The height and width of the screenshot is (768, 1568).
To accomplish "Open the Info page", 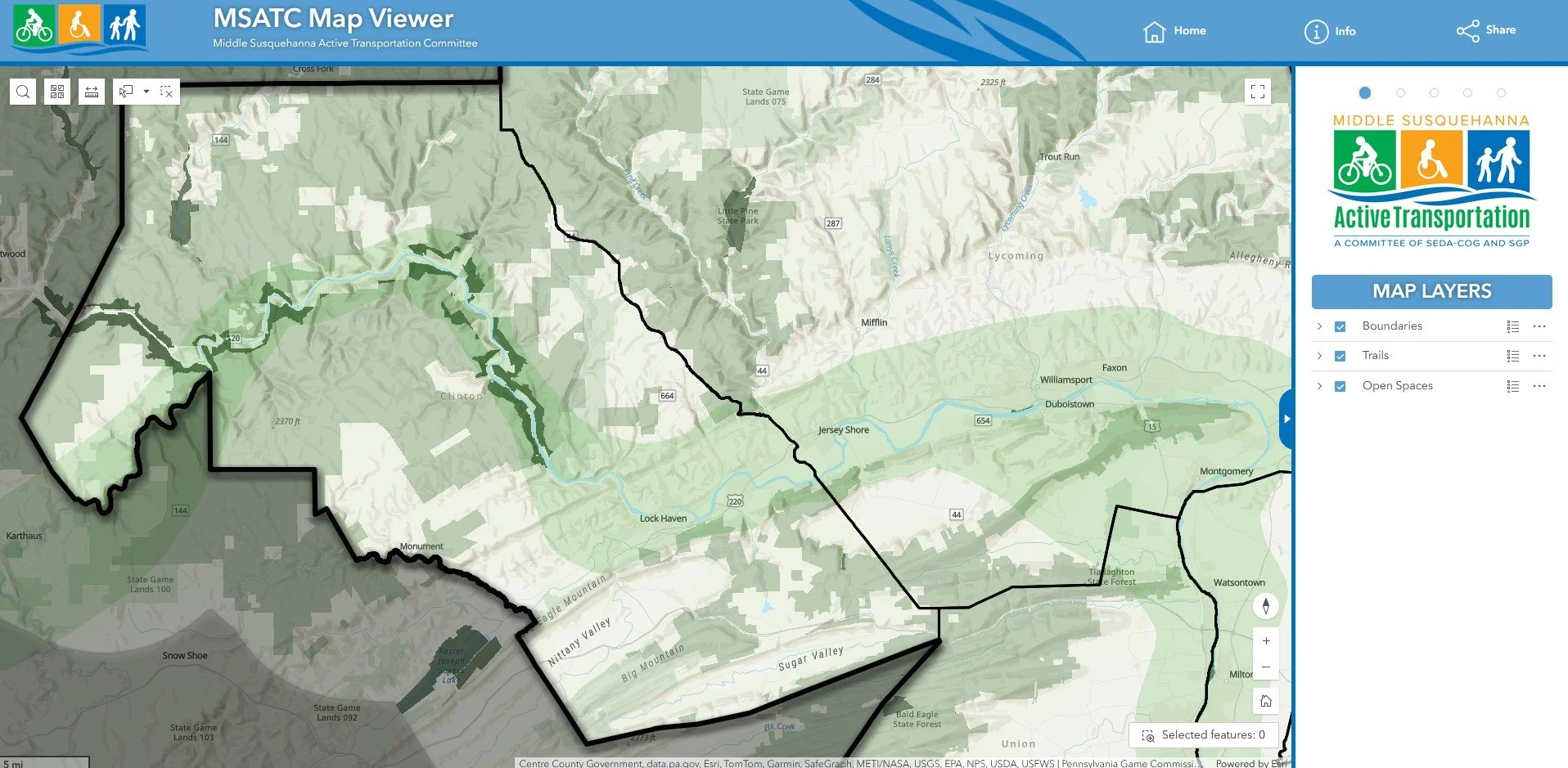I will [1330, 31].
